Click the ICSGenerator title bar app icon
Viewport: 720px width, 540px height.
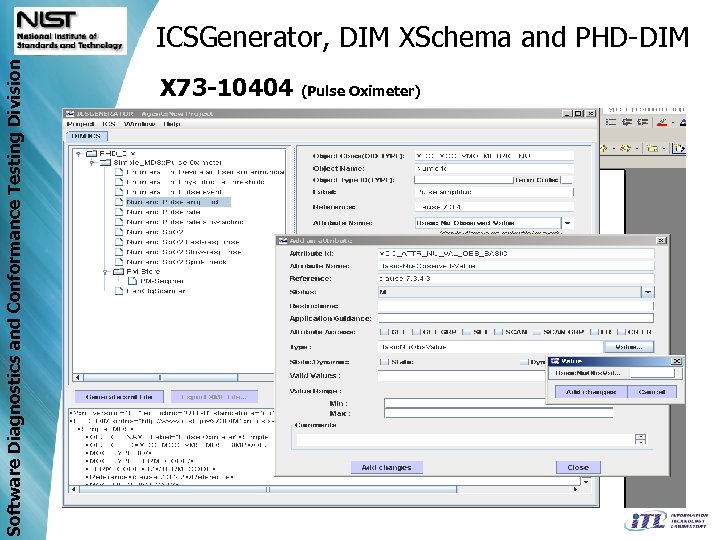70,113
